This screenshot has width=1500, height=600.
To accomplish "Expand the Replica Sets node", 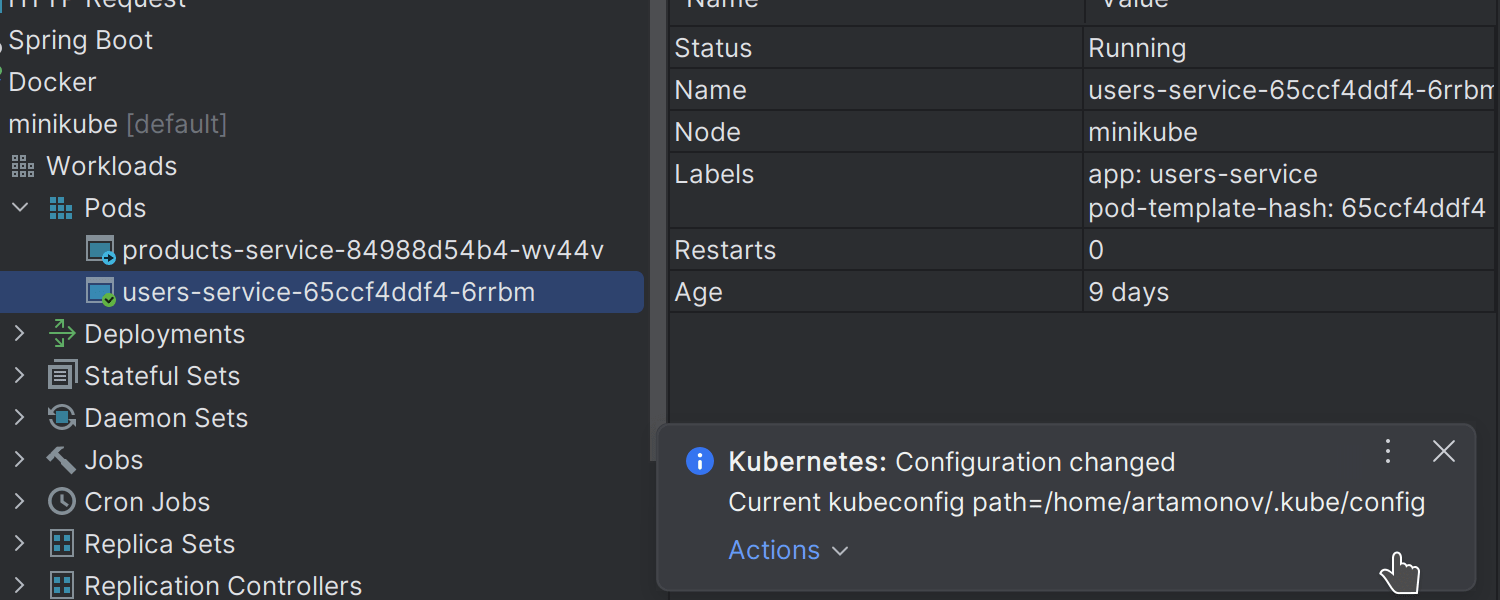I will [20, 544].
